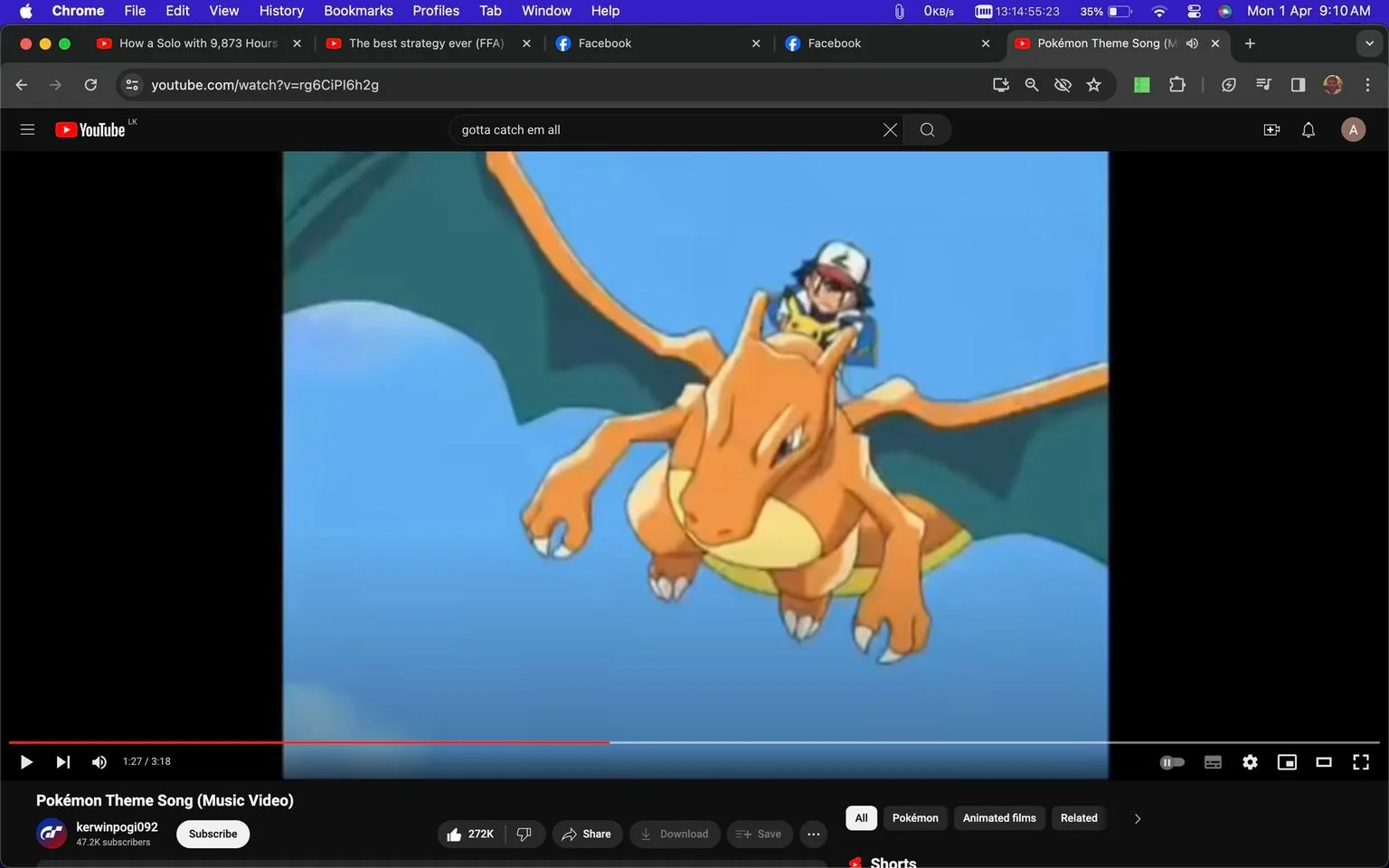Viewport: 1389px width, 868px height.
Task: Dislike the video
Action: pyautogui.click(x=524, y=834)
